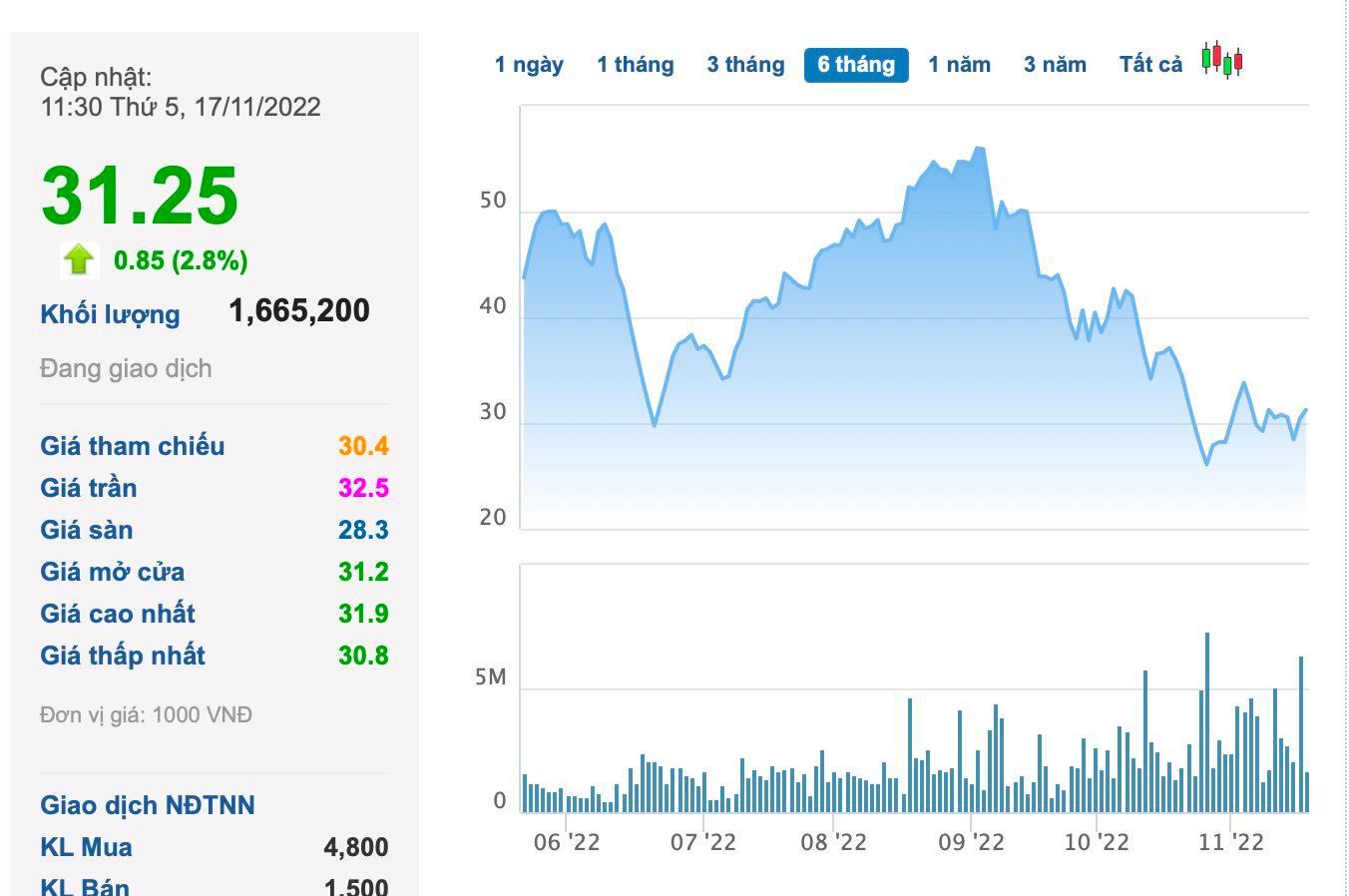The height and width of the screenshot is (896, 1349).
Task: Switch chart to candlestick view icon
Action: pos(1222,61)
